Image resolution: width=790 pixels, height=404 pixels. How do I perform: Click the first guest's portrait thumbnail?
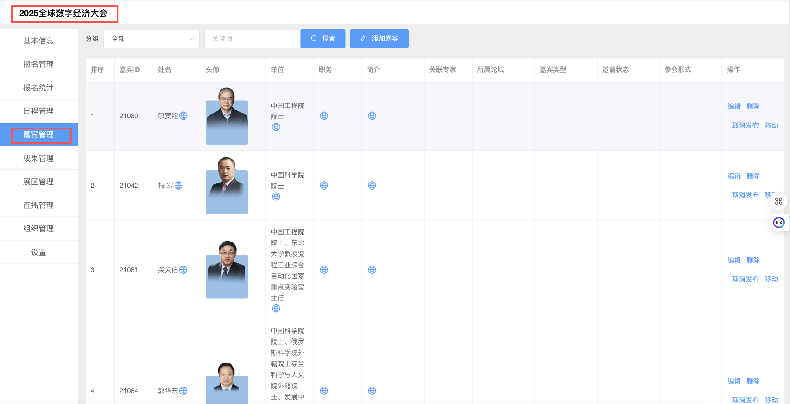pyautogui.click(x=227, y=116)
